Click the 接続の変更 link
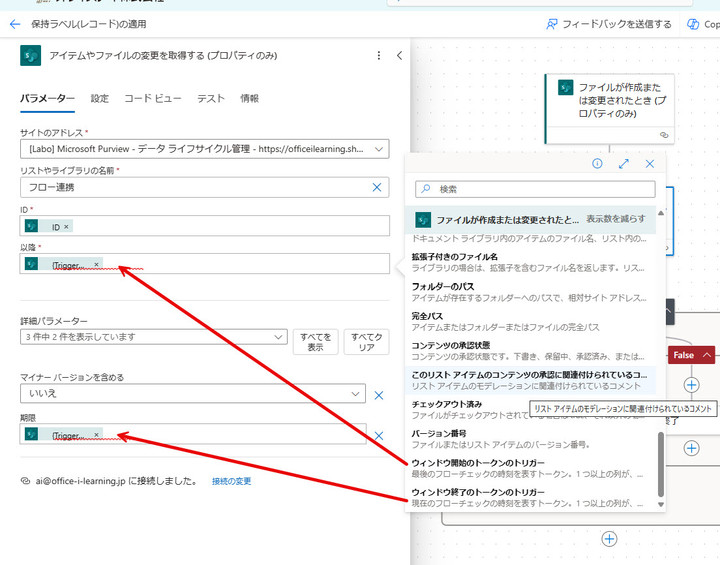Screen dimensions: 720x565 231,481
